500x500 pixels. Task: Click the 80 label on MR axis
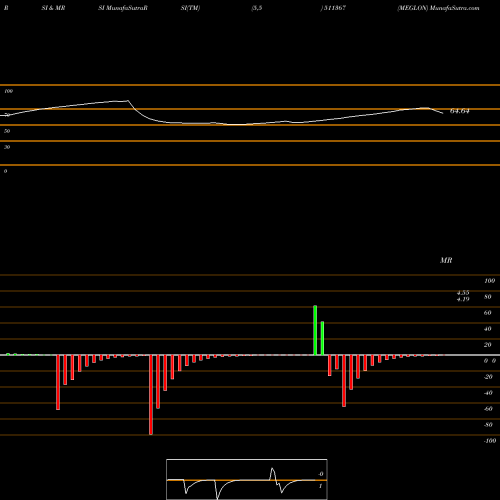(x=488, y=297)
